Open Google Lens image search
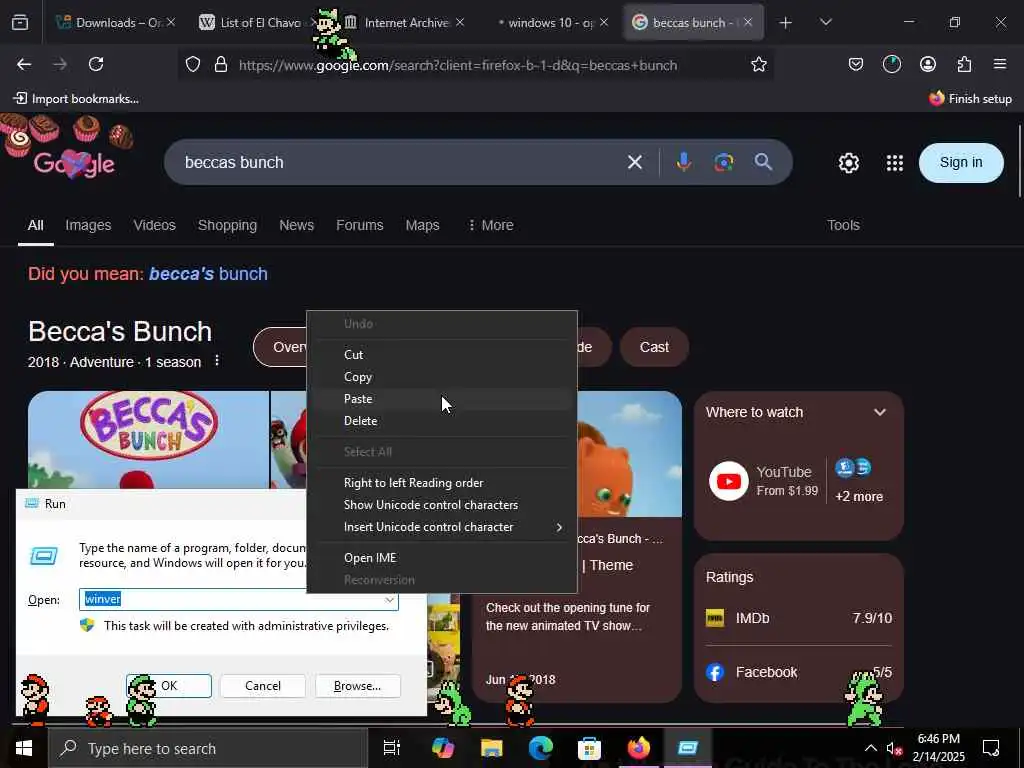The height and width of the screenshot is (768, 1024). tap(724, 162)
